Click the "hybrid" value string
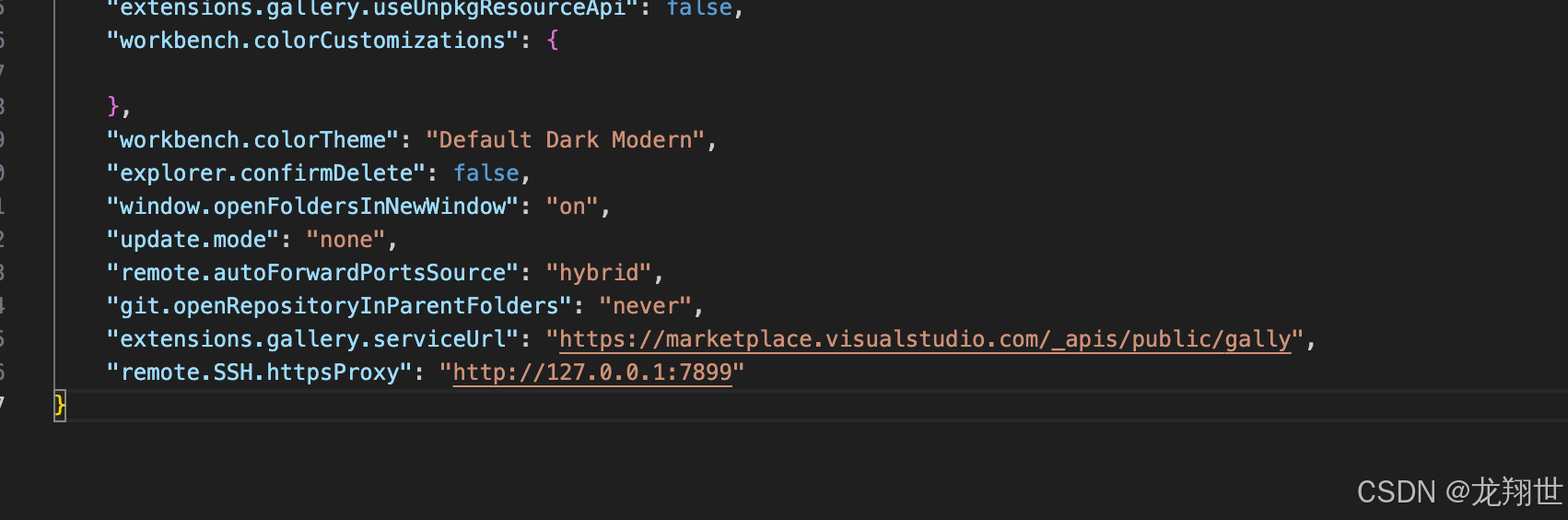Image resolution: width=1568 pixels, height=520 pixels. (x=599, y=273)
